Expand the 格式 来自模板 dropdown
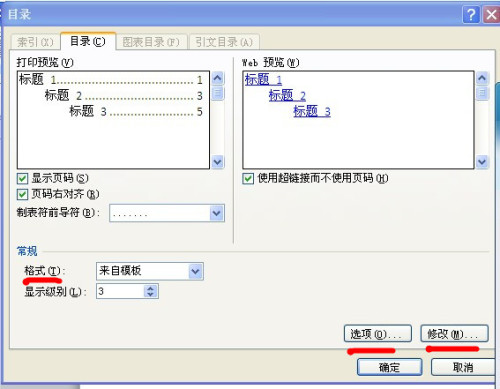Screen dimensions: 500x389 (196, 271)
